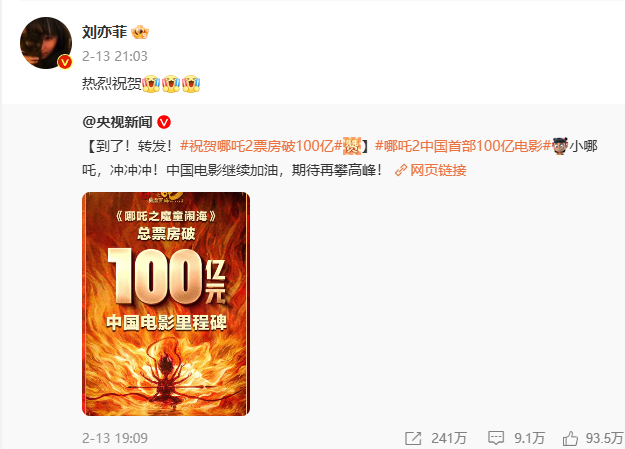Like the post with the 93.5万 thumbs-up

(x=570, y=438)
